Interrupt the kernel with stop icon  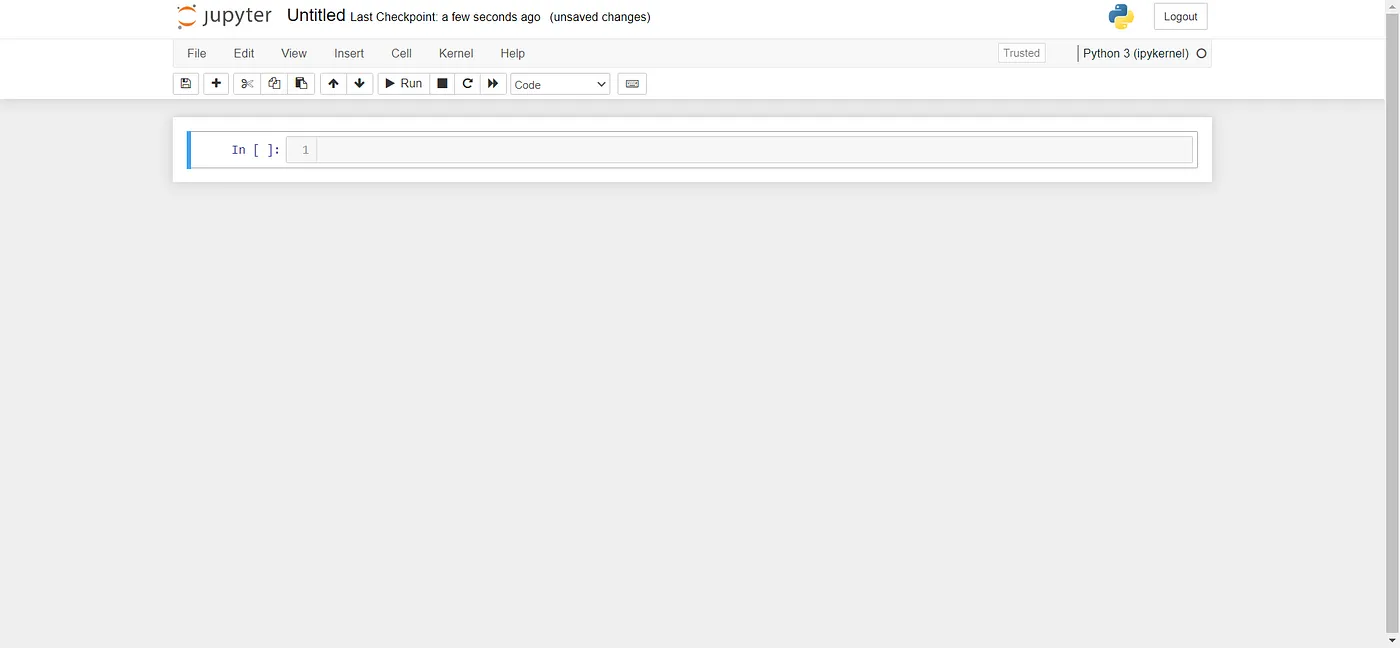(x=442, y=84)
